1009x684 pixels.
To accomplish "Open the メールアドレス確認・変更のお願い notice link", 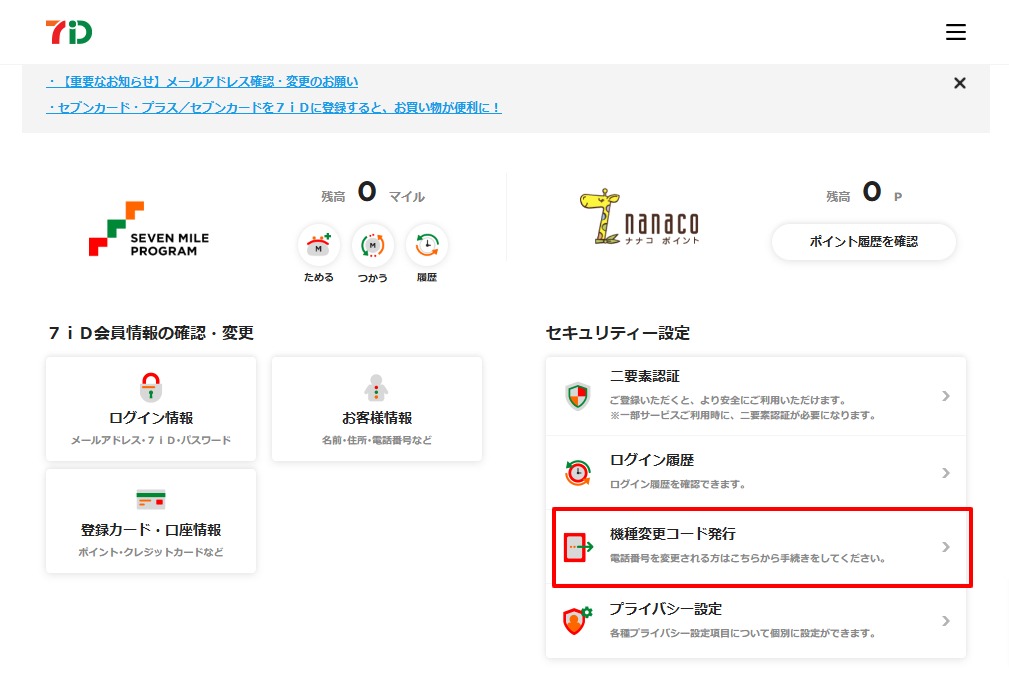I will [x=202, y=82].
